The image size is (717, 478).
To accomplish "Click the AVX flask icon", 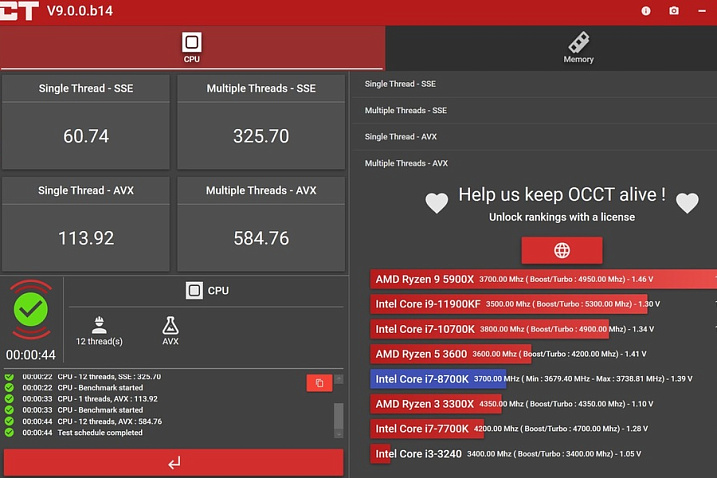I will [x=171, y=325].
